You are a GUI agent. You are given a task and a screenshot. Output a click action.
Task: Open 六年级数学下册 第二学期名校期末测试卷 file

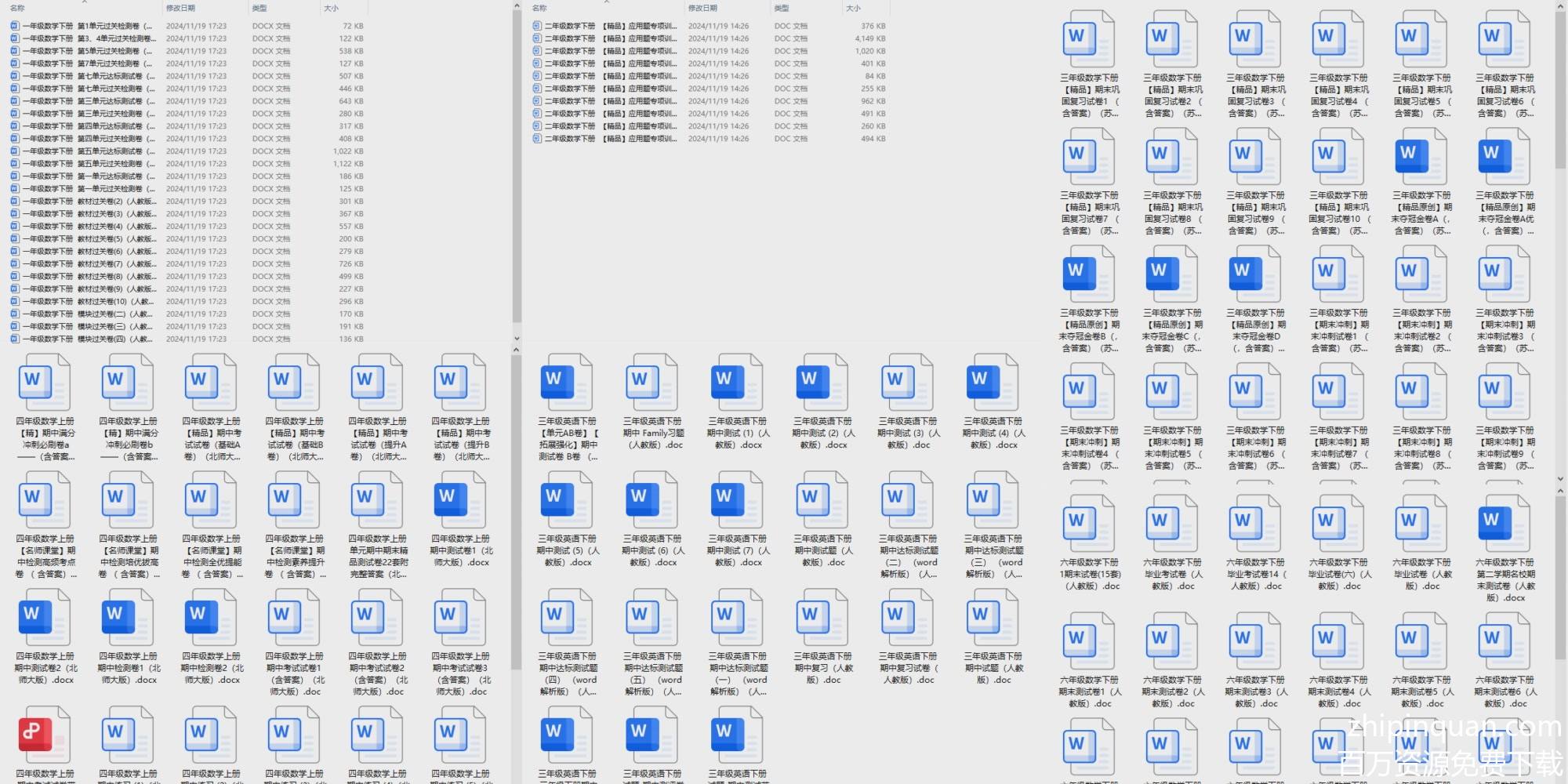click(1504, 523)
